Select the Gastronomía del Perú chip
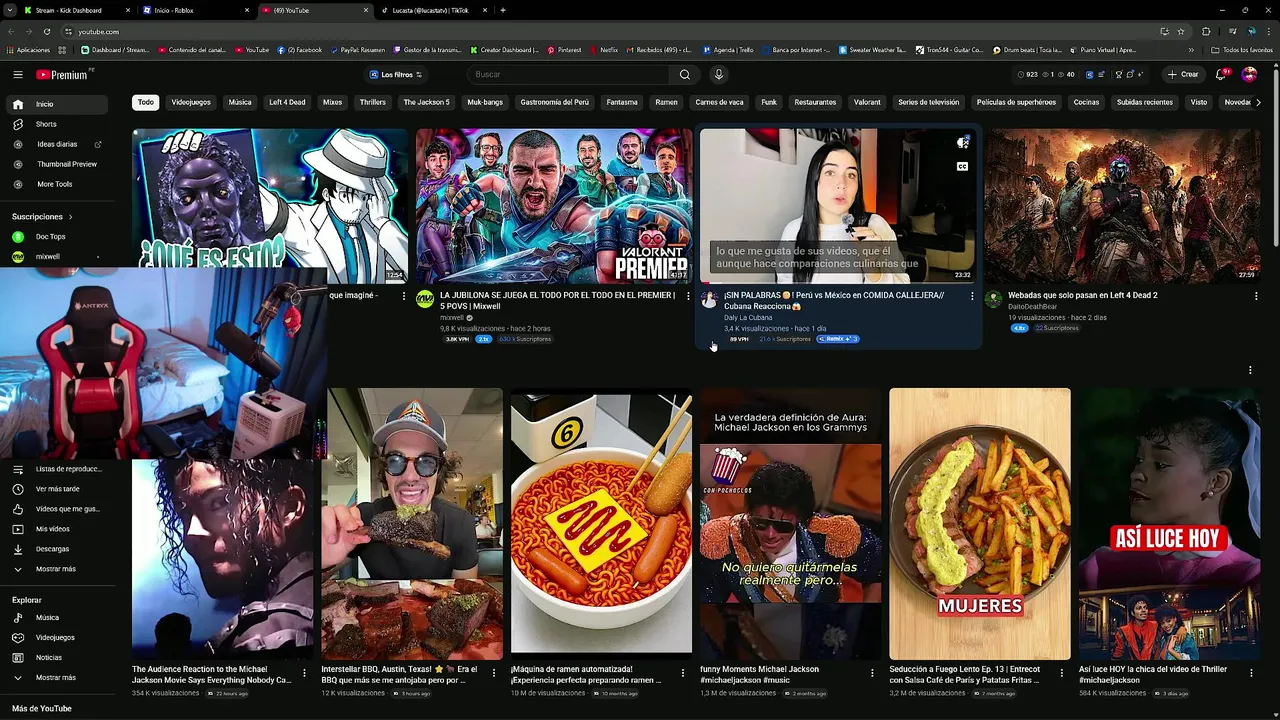The width and height of the screenshot is (1280, 720). click(555, 102)
